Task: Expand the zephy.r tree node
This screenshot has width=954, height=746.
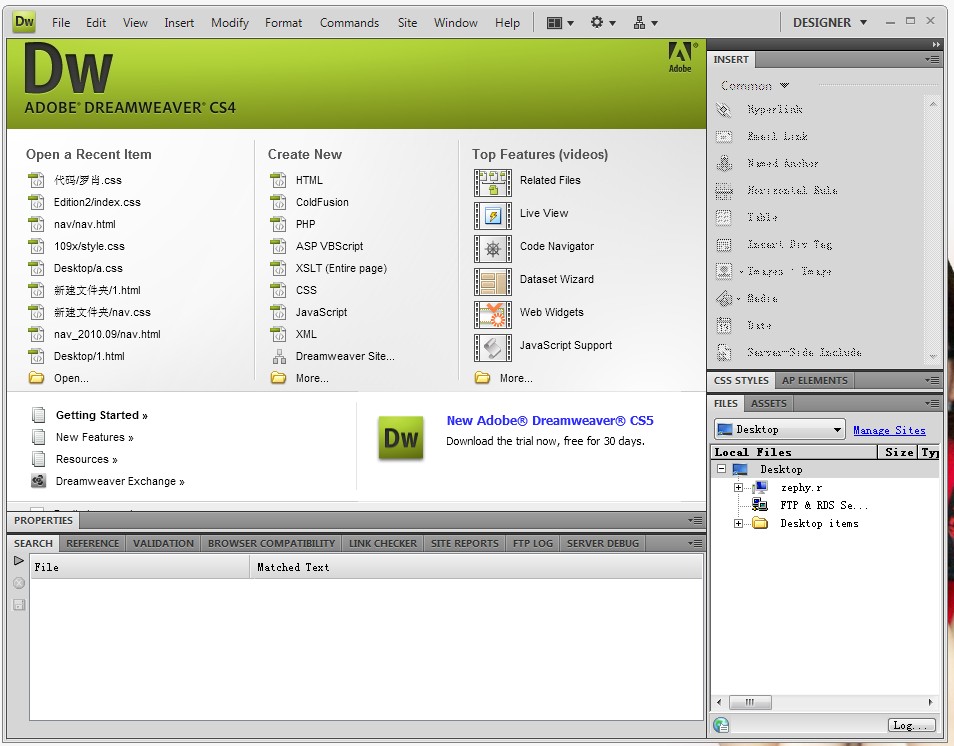Action: (x=738, y=487)
